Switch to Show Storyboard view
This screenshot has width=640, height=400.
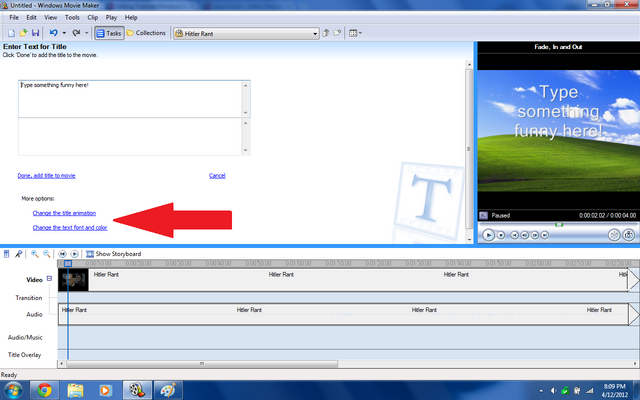tap(113, 254)
